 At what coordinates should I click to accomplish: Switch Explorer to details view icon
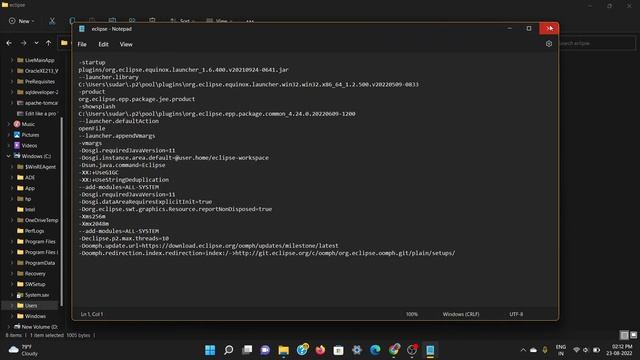click(624, 335)
